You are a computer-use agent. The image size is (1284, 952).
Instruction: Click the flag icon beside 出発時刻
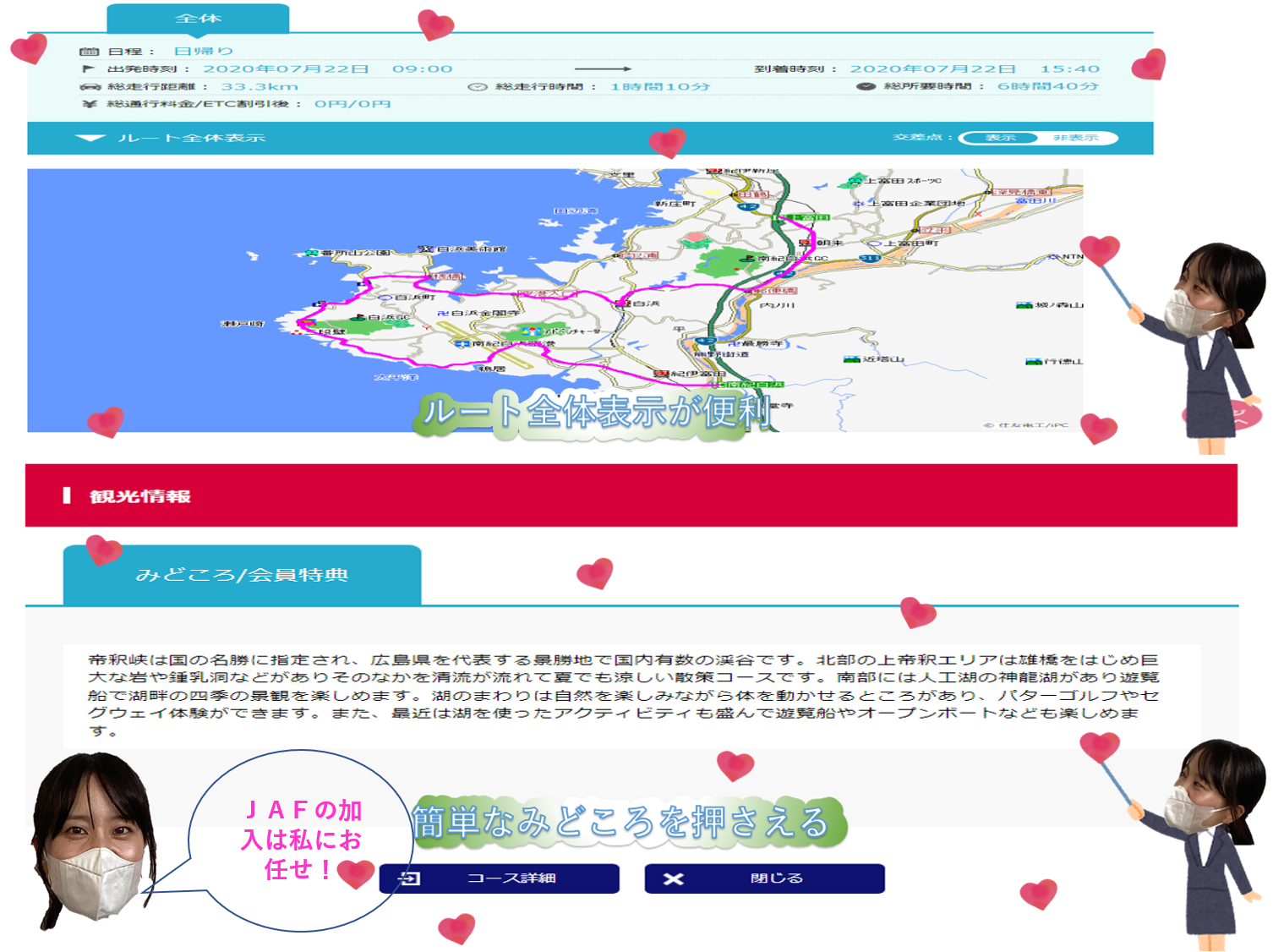(x=89, y=69)
